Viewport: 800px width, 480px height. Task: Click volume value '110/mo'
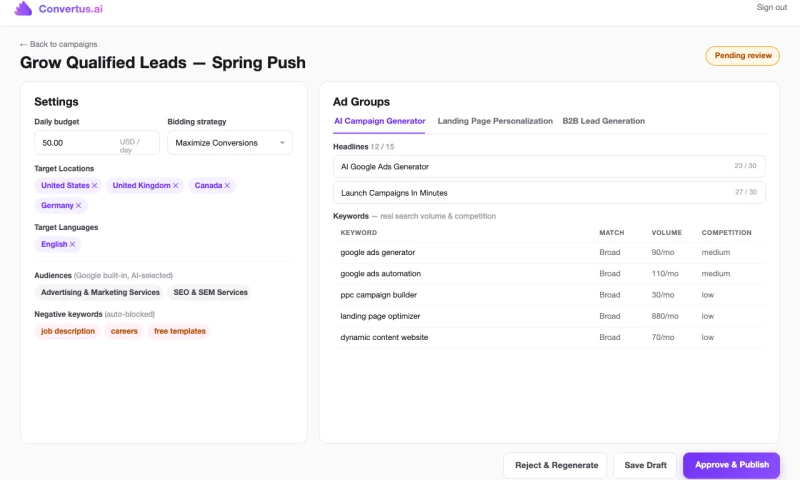[665, 274]
